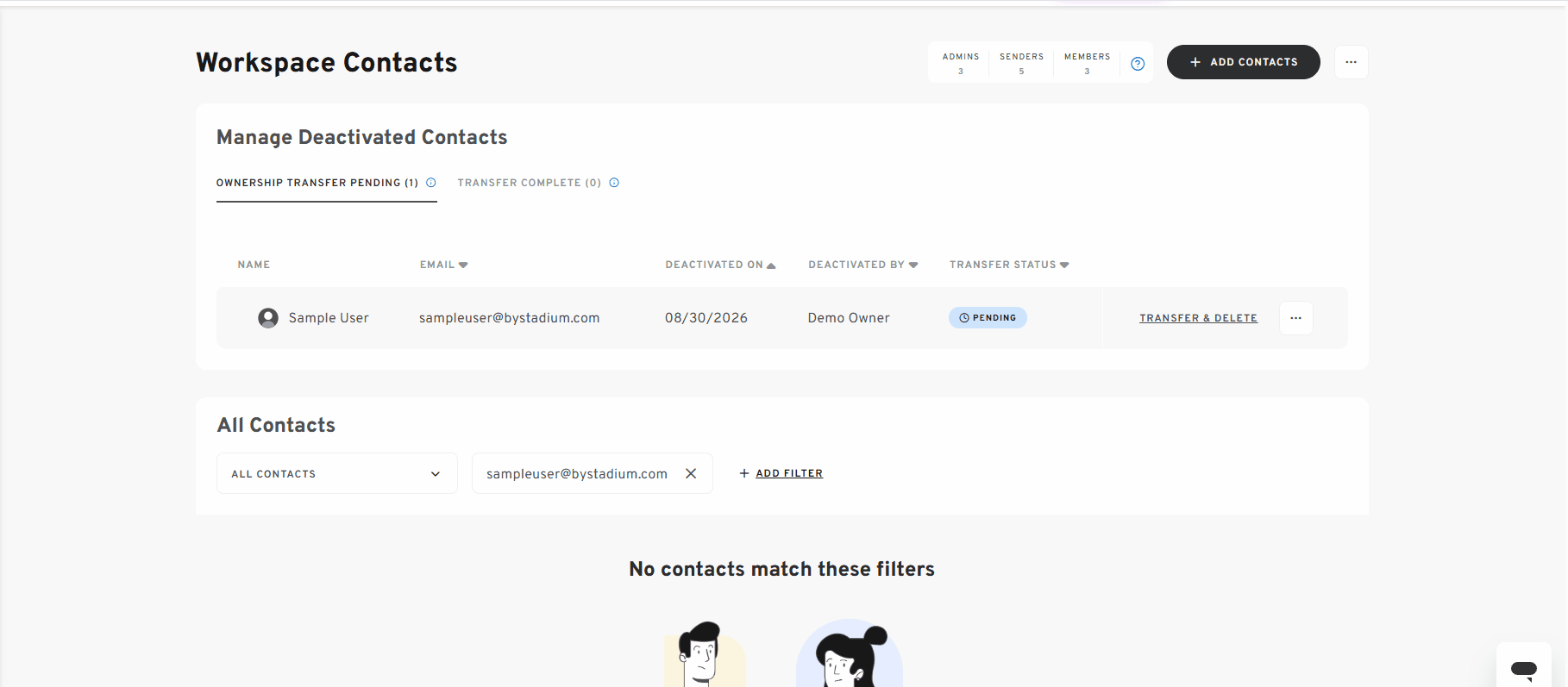This screenshot has width=1568, height=687.
Task: Sort by Deactivated On column arrow
Action: click(x=771, y=265)
